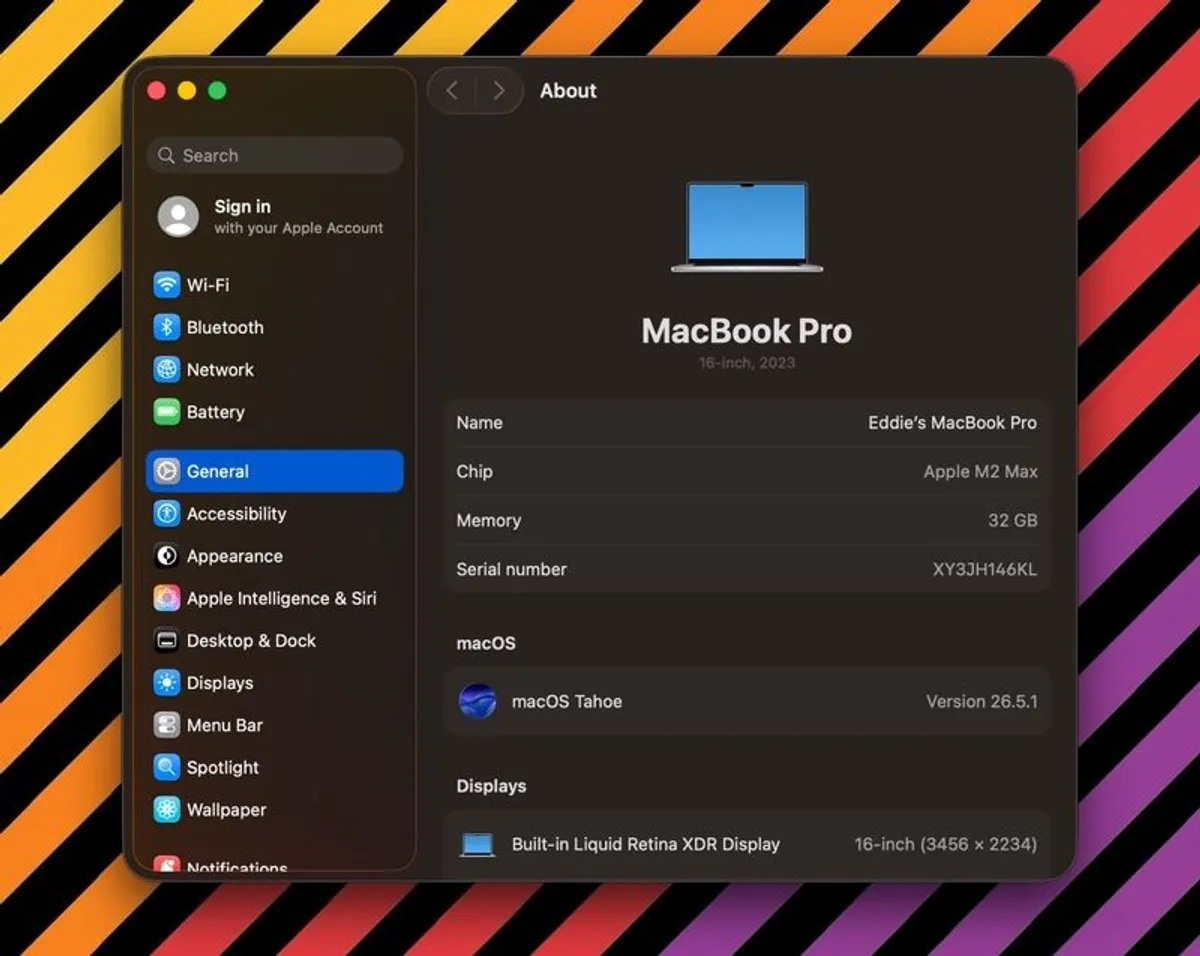Open the Battery icon in sidebar
The height and width of the screenshot is (956, 1200).
click(x=166, y=412)
